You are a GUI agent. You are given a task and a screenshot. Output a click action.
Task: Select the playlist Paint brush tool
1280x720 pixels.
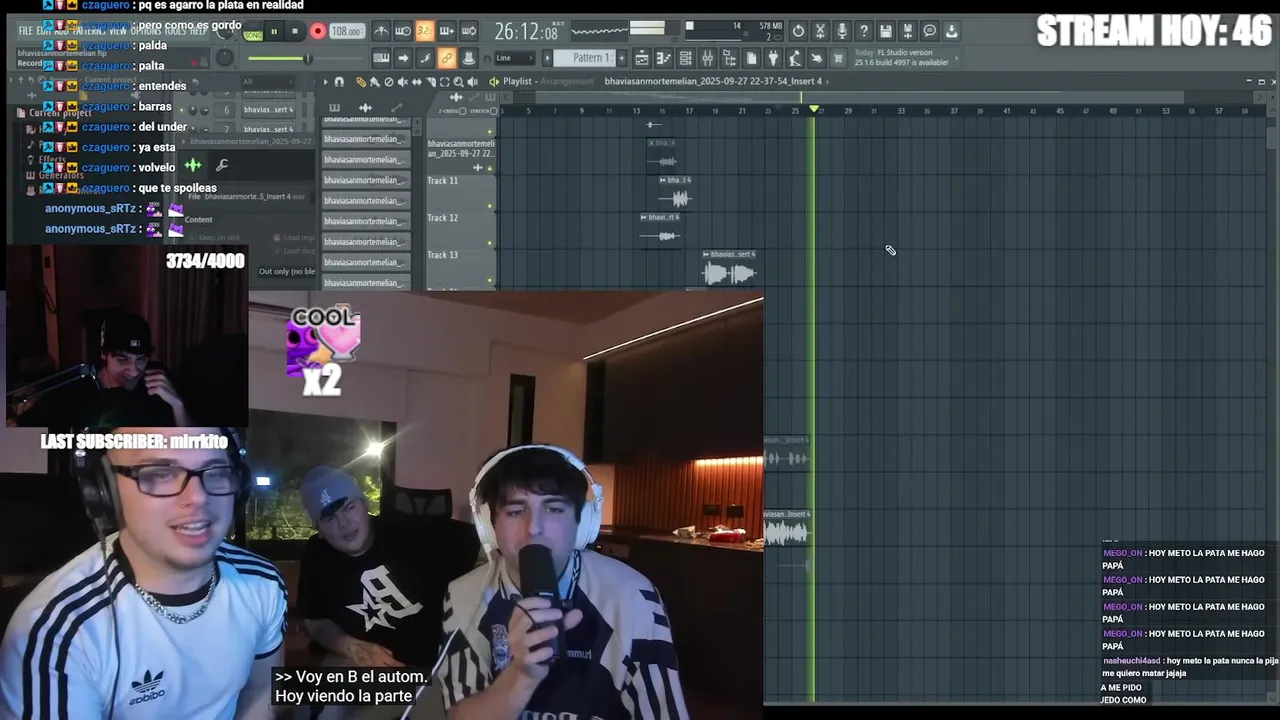[x=375, y=82]
